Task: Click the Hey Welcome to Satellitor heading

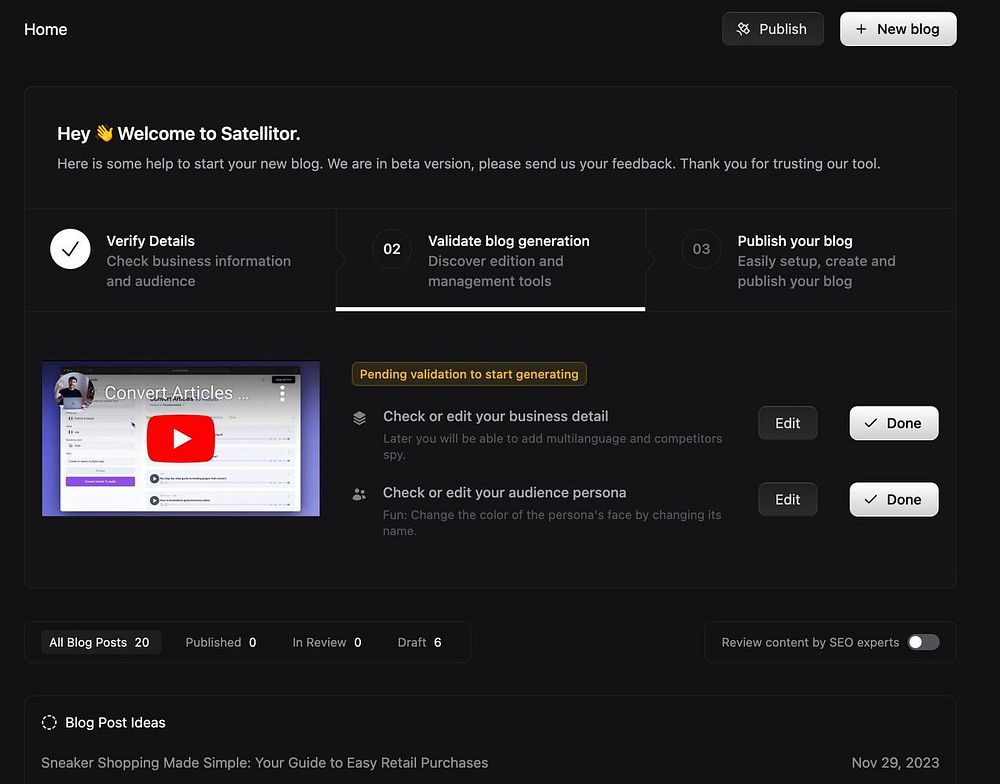Action: [179, 133]
